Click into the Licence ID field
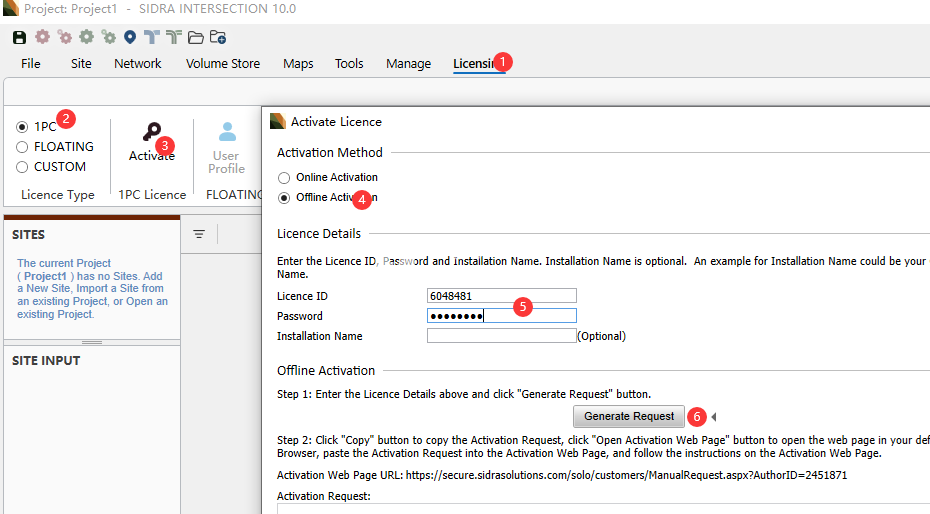The image size is (930, 514). click(501, 296)
